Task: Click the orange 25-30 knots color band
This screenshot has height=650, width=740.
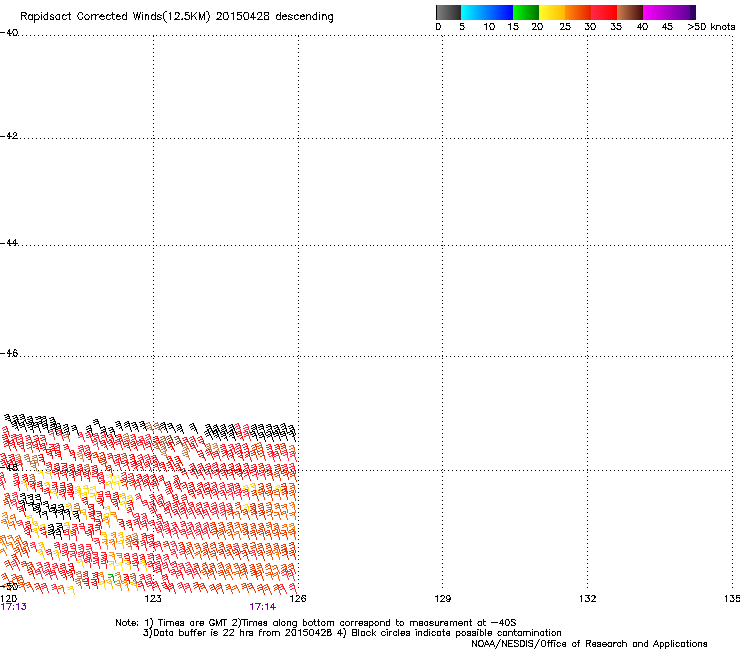Action: click(x=578, y=12)
